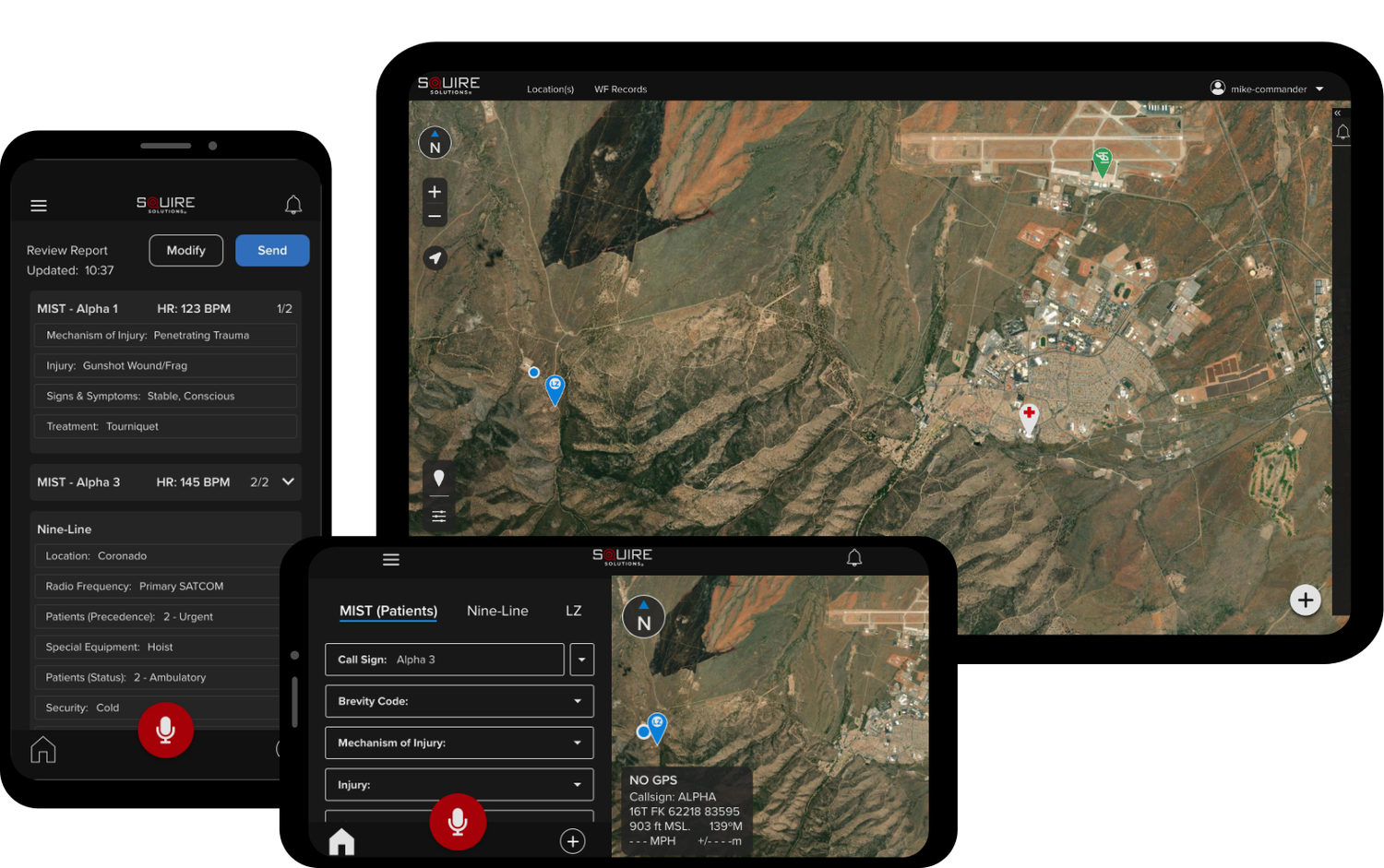Open the mike-commander account dropdown

pos(1268,89)
